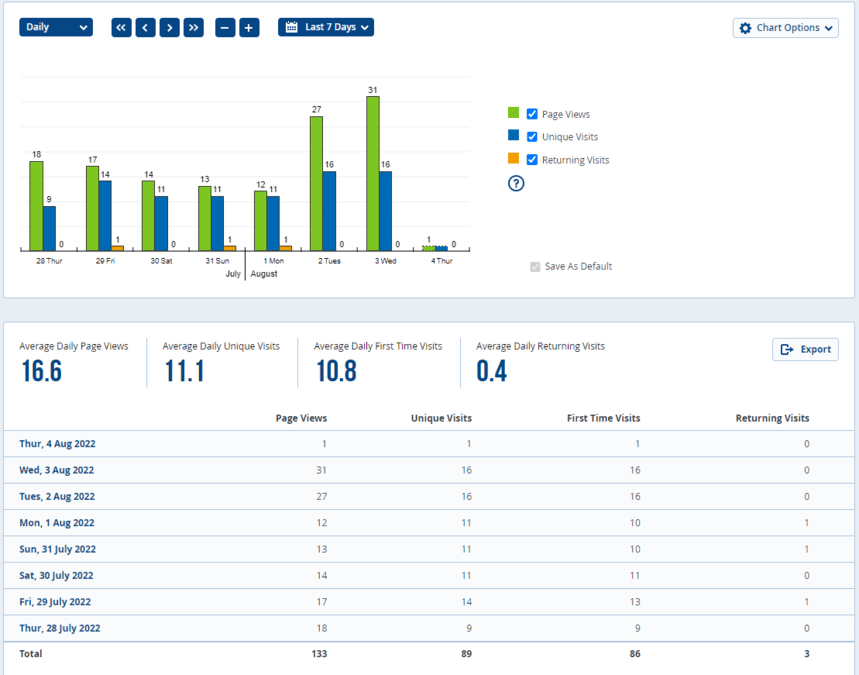Click the orange Returning Visits color swatch
The width and height of the screenshot is (859, 675).
pyautogui.click(x=513, y=159)
